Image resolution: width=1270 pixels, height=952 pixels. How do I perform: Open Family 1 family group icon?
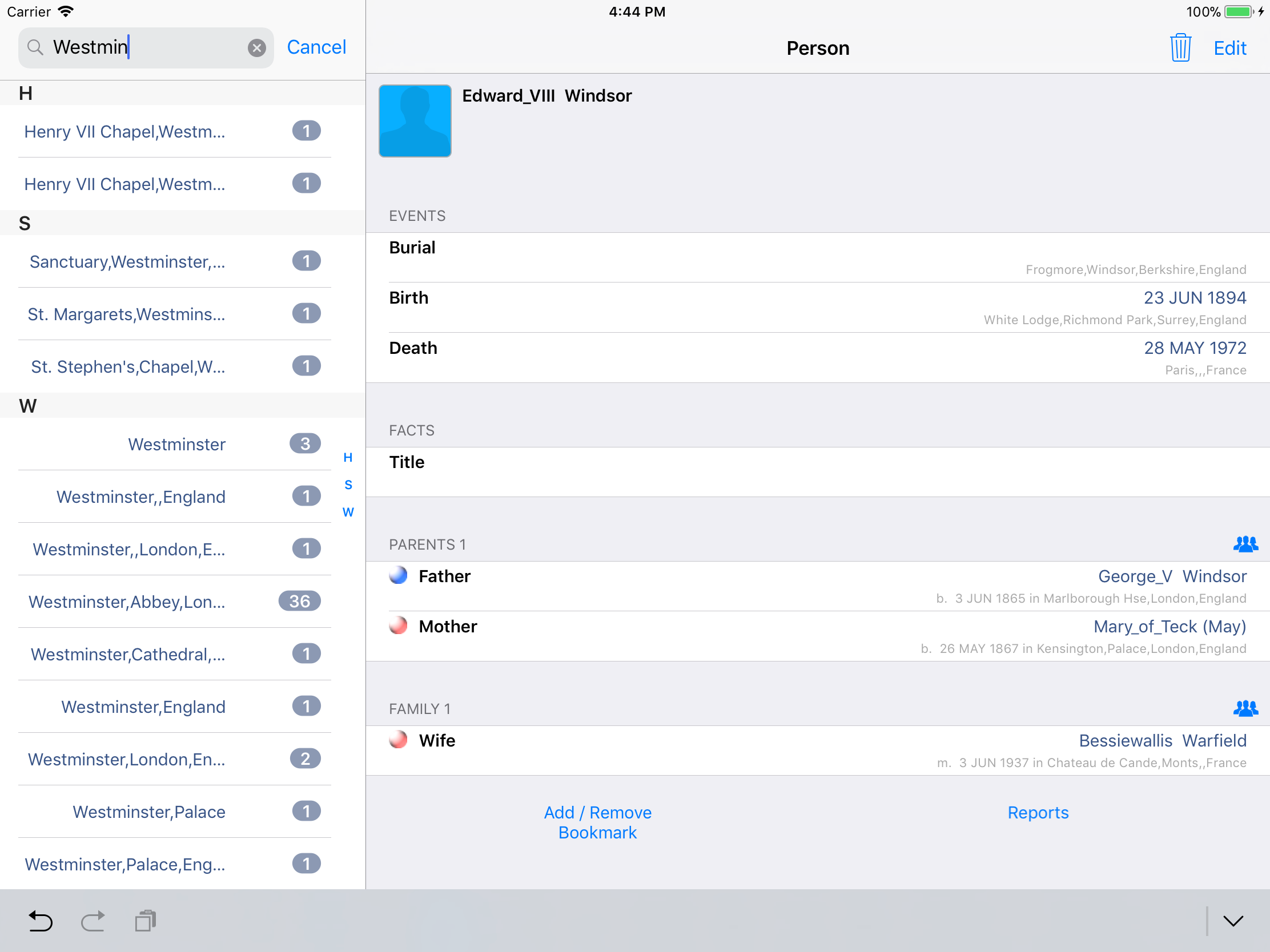click(1245, 708)
